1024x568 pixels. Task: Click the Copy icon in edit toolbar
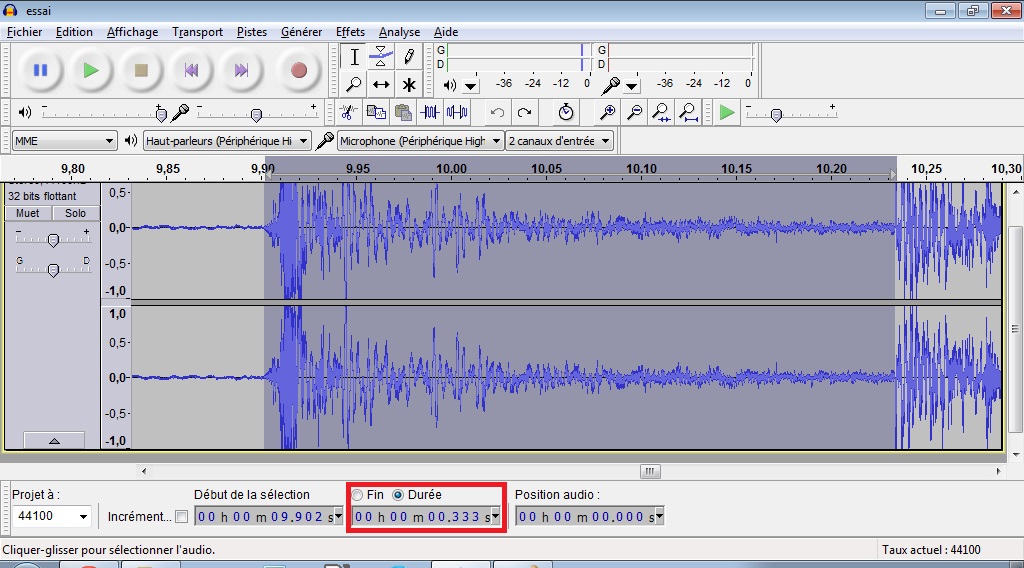(x=376, y=112)
